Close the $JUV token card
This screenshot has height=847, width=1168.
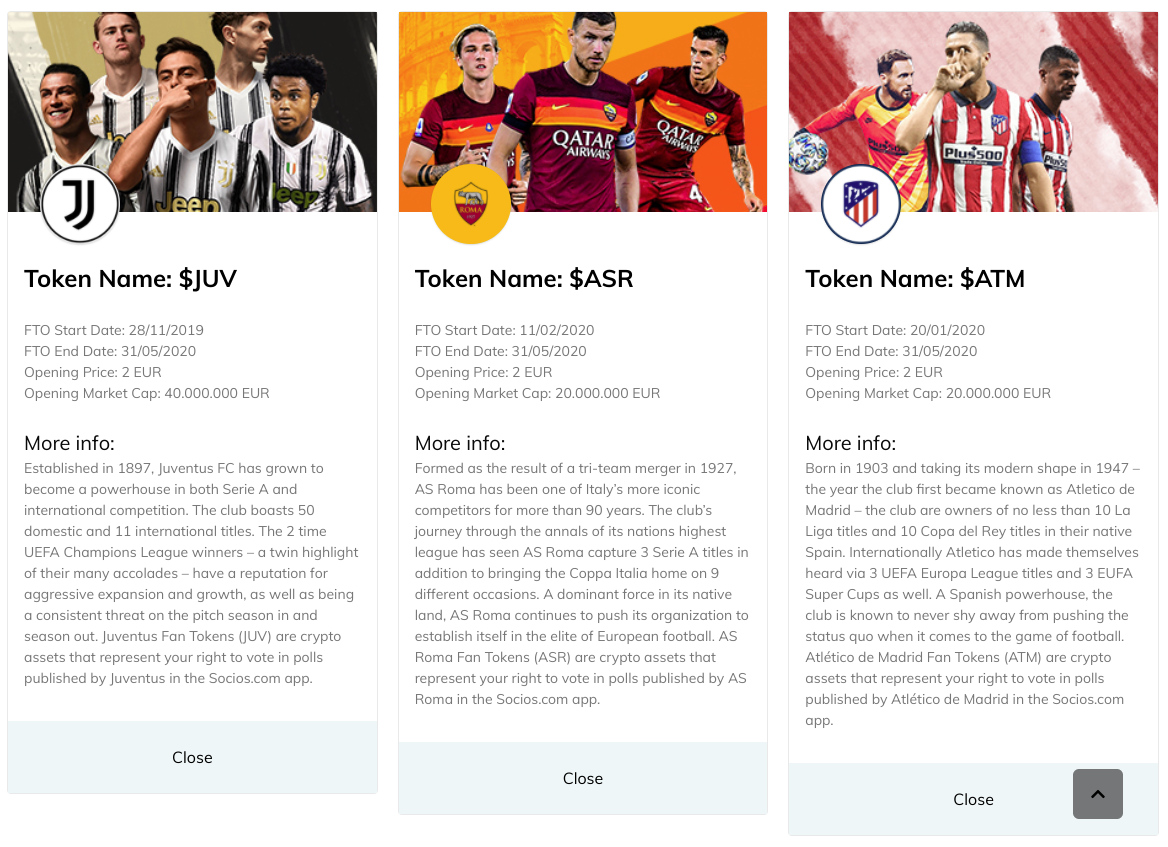(x=192, y=758)
